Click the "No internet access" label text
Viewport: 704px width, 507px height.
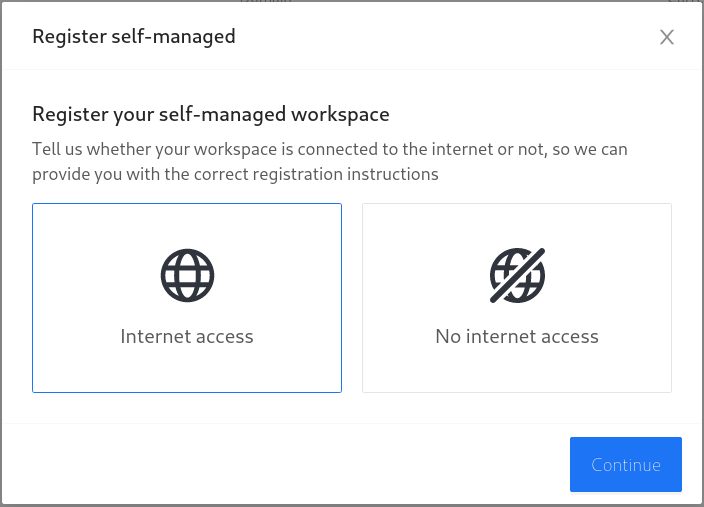tap(517, 336)
